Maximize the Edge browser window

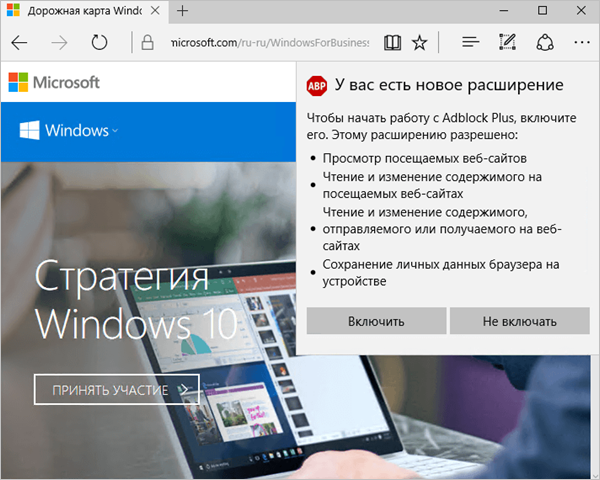(x=542, y=11)
